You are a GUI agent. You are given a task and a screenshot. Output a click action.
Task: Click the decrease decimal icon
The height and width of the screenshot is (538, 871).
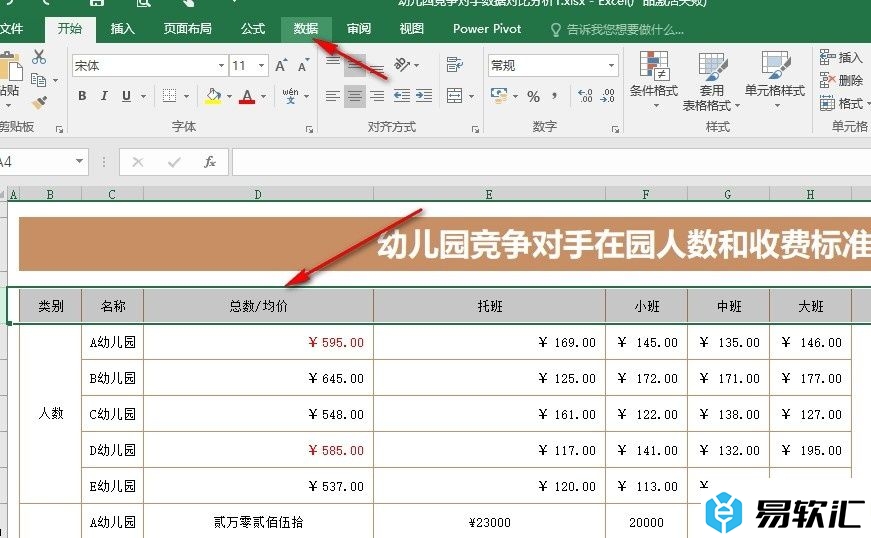coord(608,96)
